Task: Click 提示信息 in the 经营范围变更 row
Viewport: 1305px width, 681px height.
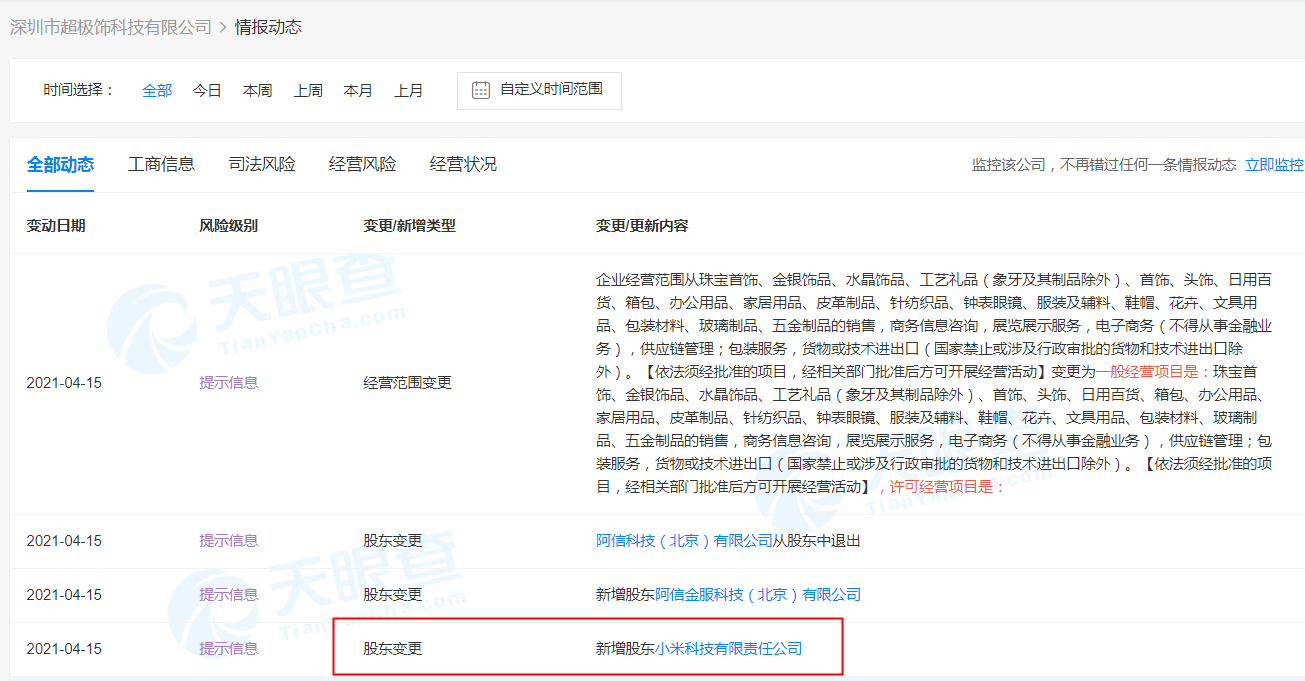Action: pyautogui.click(x=229, y=382)
